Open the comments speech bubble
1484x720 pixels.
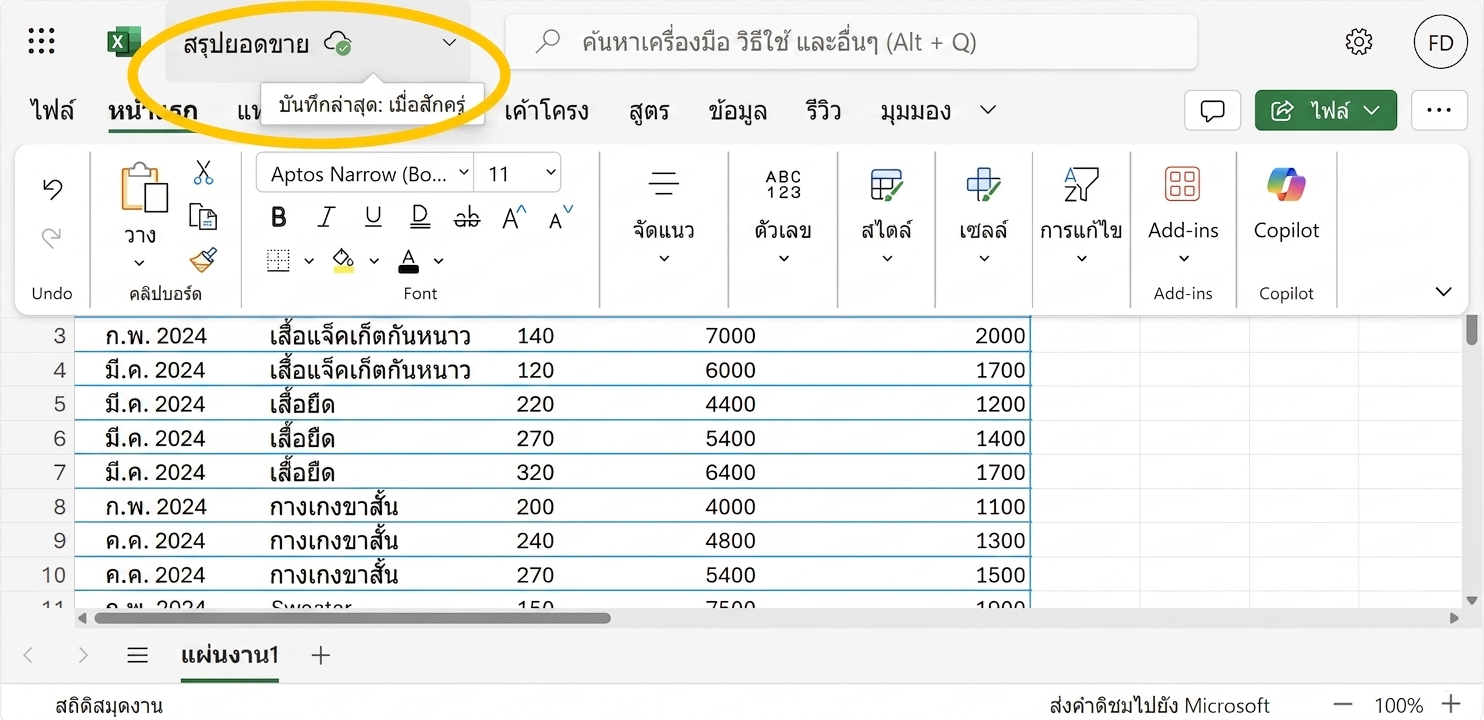click(1212, 111)
